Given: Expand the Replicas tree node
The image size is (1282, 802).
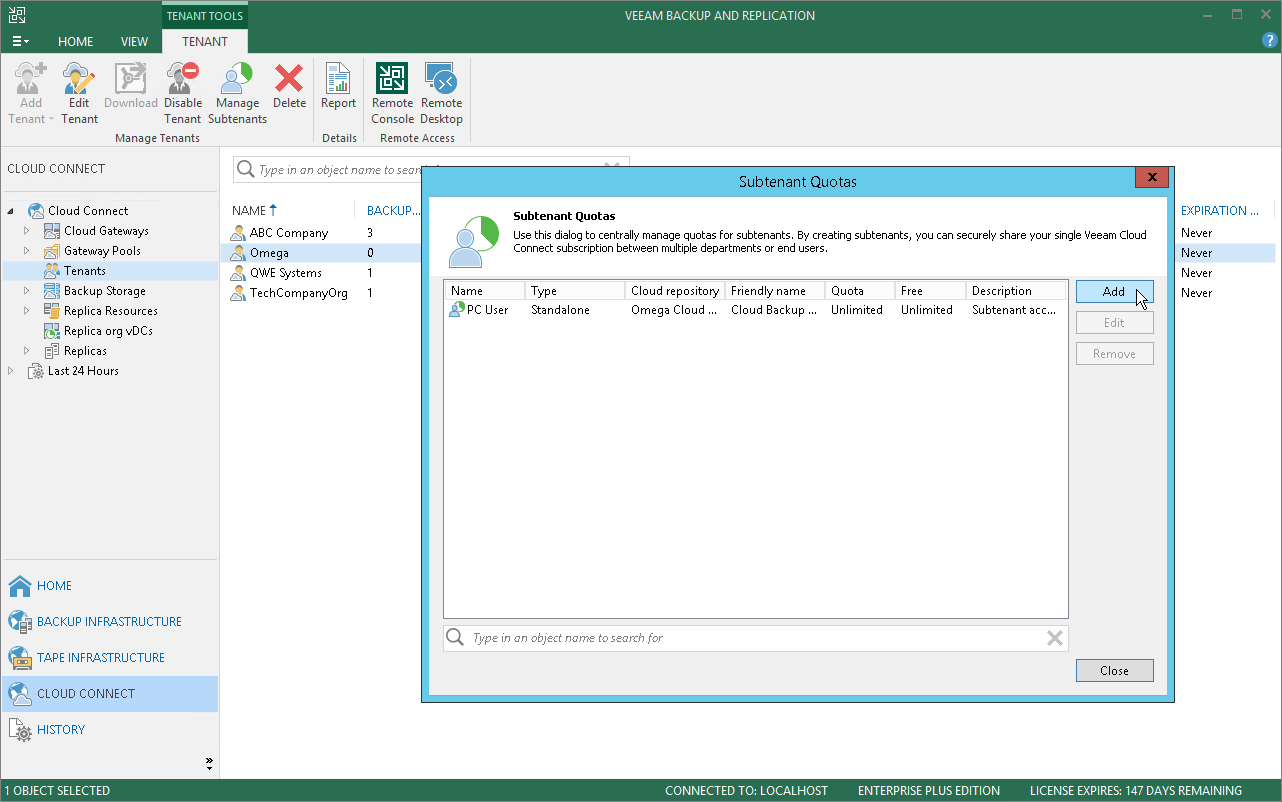Looking at the screenshot, I should (x=28, y=351).
